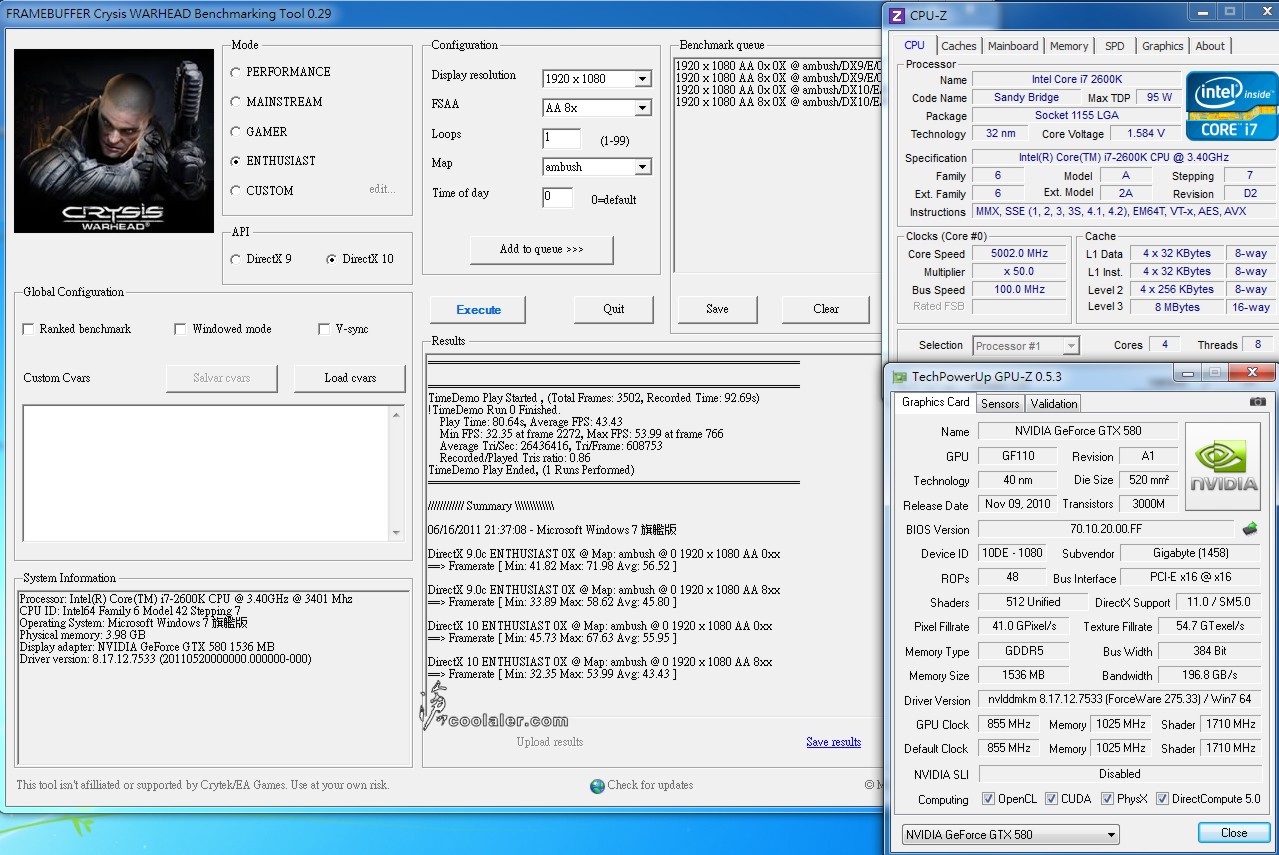Viewport: 1279px width, 855px height.
Task: Click the Add to queue button
Action: (x=541, y=249)
